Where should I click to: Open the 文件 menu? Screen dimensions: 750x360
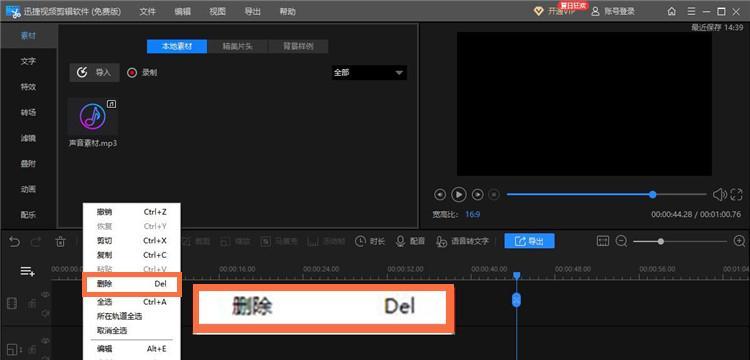click(x=148, y=11)
